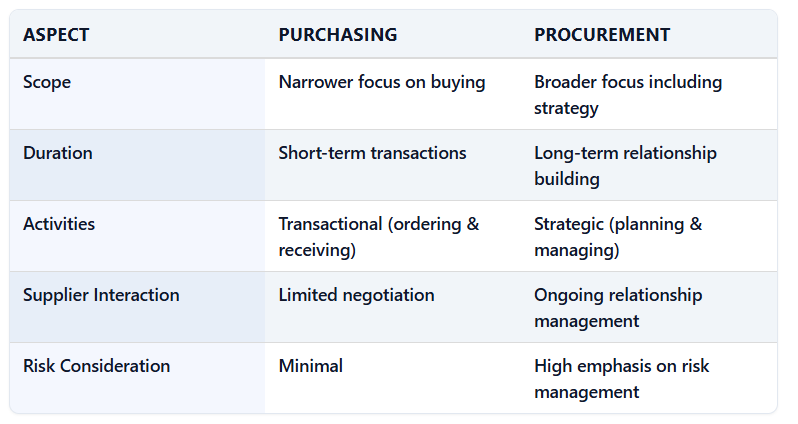This screenshot has width=798, height=424.
Task: Click the 'Short-term transactions' cell
Action: pyautogui.click(x=372, y=153)
